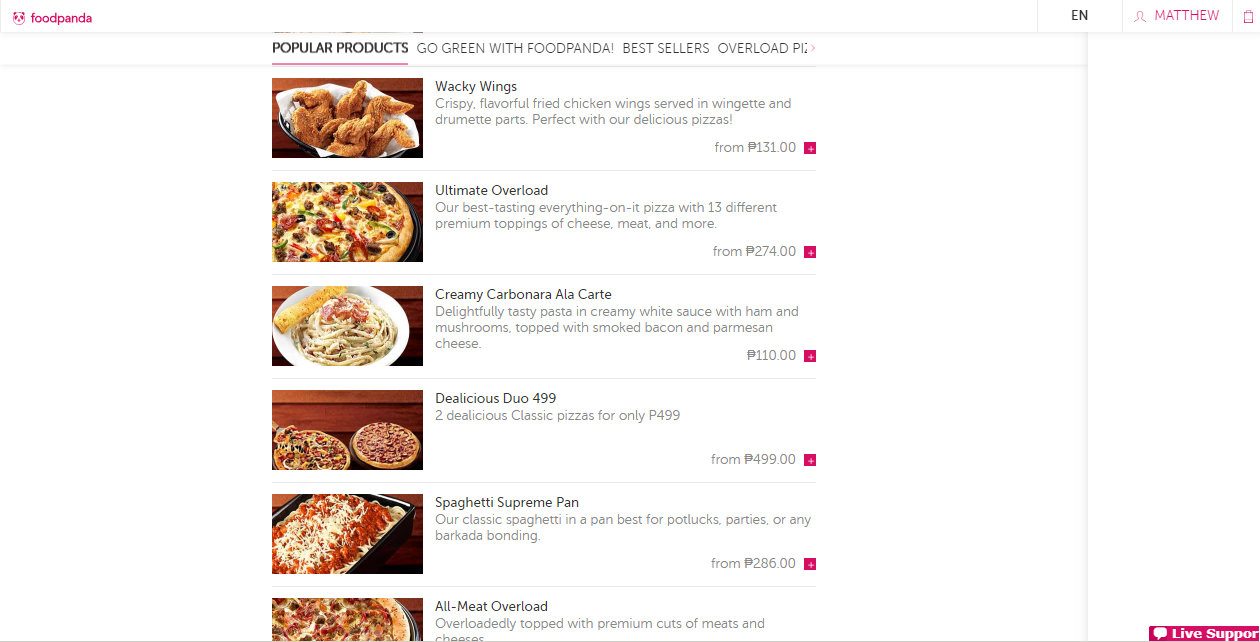Select description 'Delightfully tasty pasta in creamy white sauce'
Image resolution: width=1260 pixels, height=642 pixels.
(x=617, y=328)
